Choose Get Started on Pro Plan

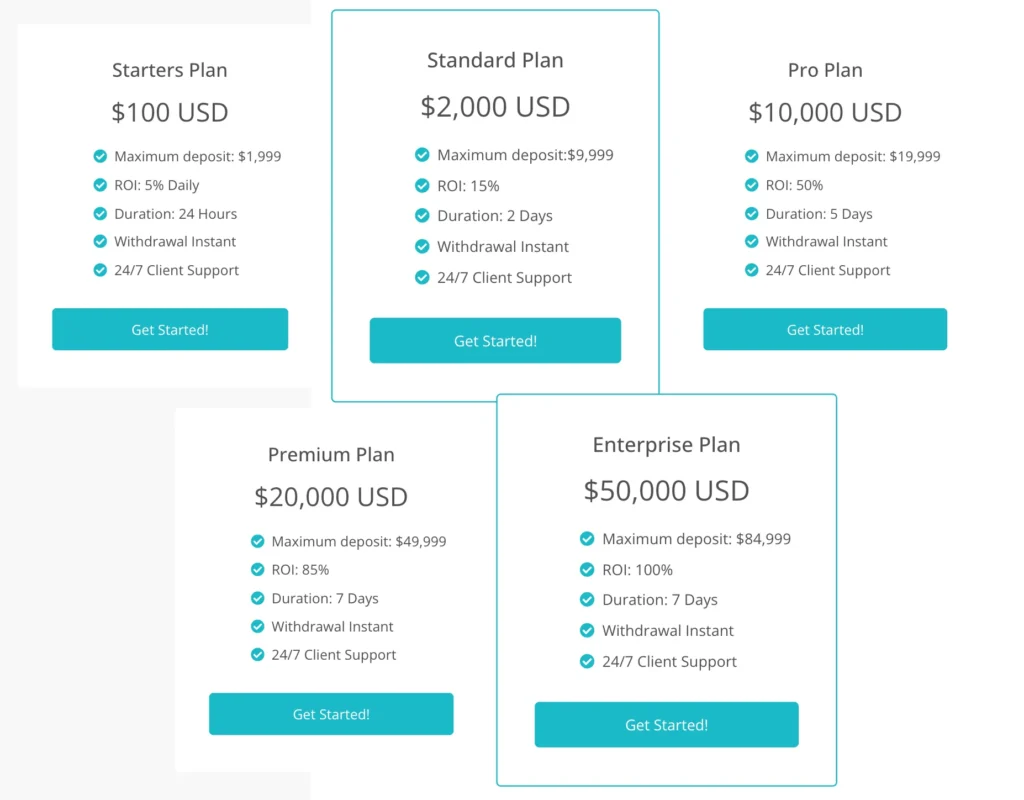click(825, 329)
